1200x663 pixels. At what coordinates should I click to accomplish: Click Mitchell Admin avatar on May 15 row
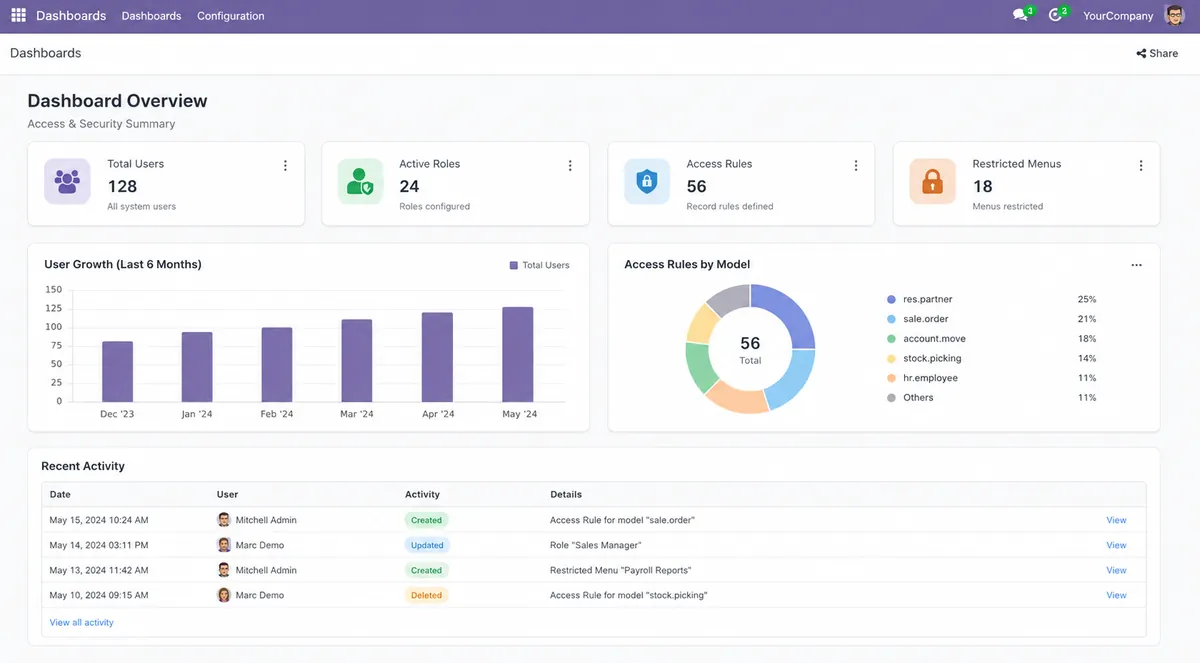tap(224, 520)
